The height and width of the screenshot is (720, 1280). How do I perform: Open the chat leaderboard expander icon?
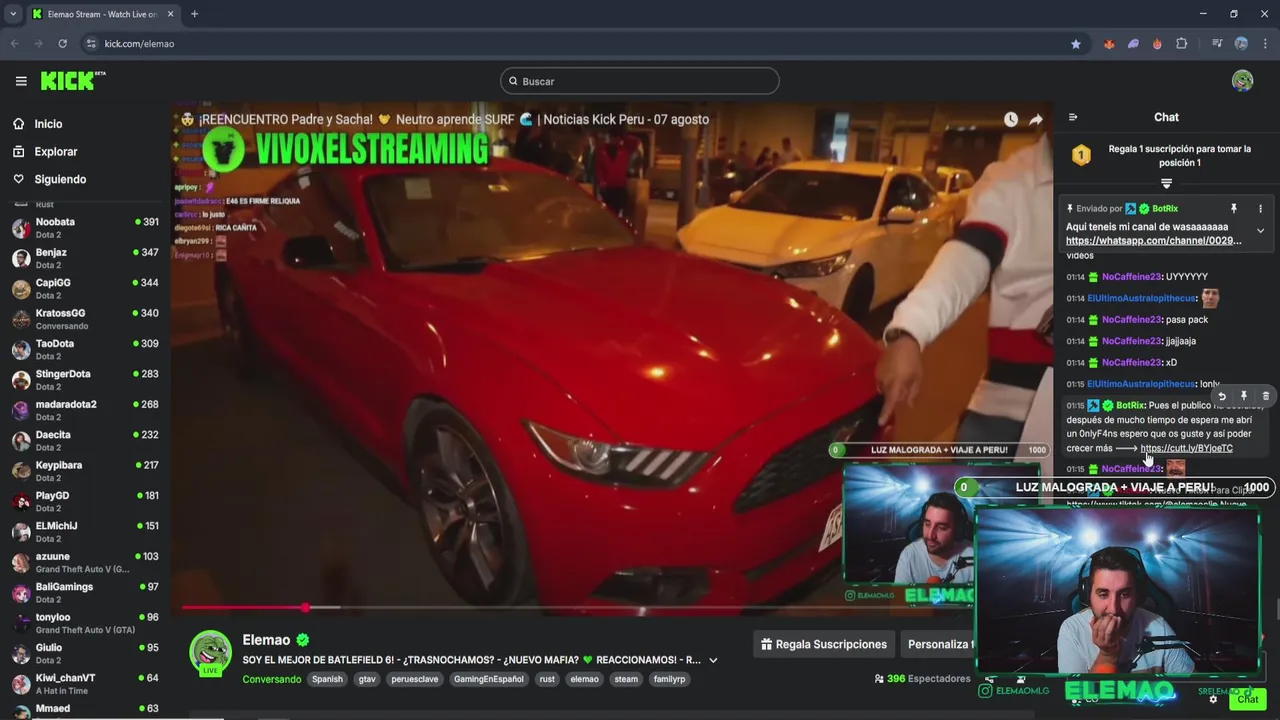tap(1166, 183)
